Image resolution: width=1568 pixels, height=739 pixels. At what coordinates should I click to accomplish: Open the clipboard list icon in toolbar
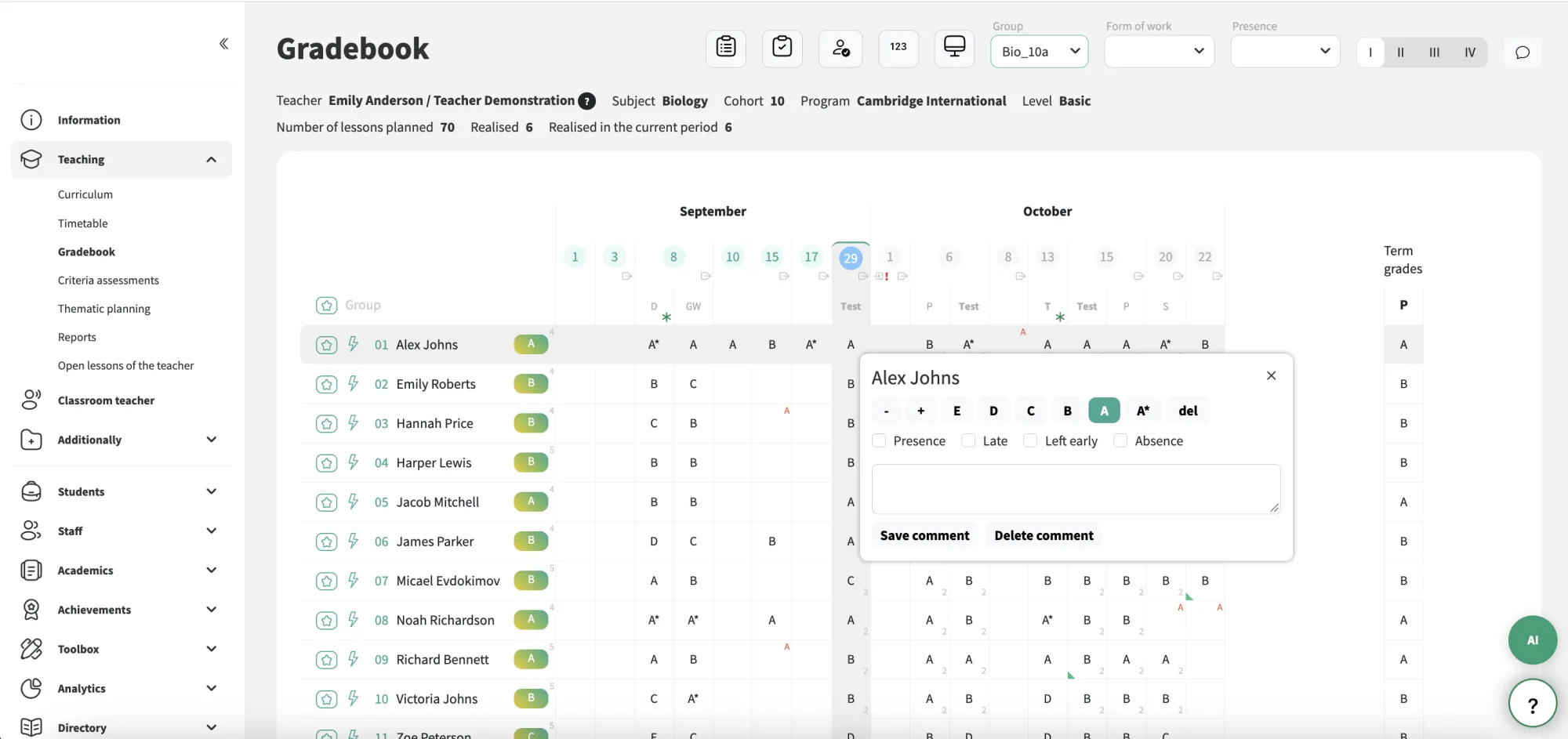click(726, 47)
